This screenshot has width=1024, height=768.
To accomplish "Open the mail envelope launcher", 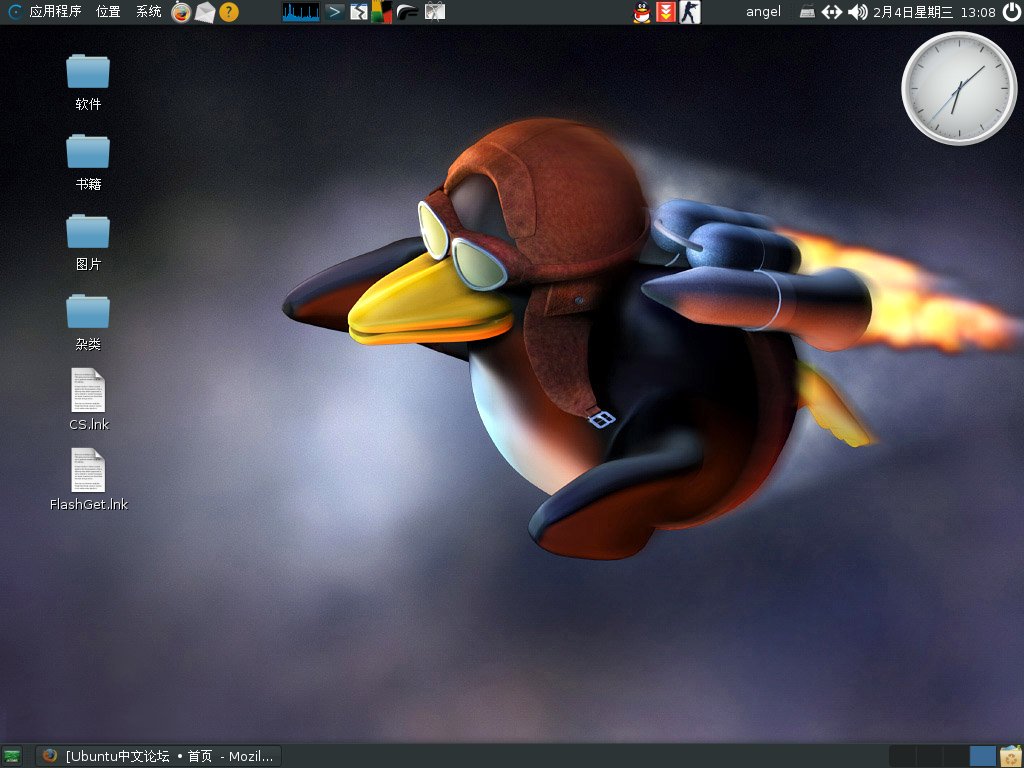I will pyautogui.click(x=205, y=12).
